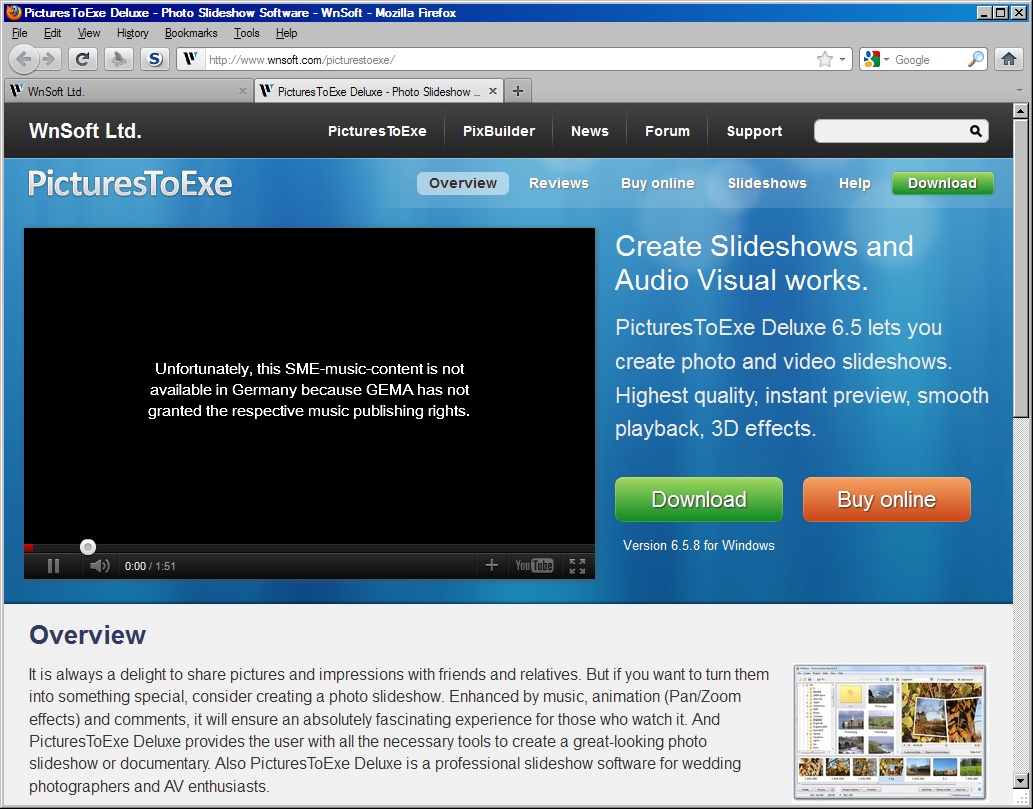Click the "Version 6.5.8 for Windows" text
Image resolution: width=1033 pixels, height=809 pixels.
pos(698,545)
